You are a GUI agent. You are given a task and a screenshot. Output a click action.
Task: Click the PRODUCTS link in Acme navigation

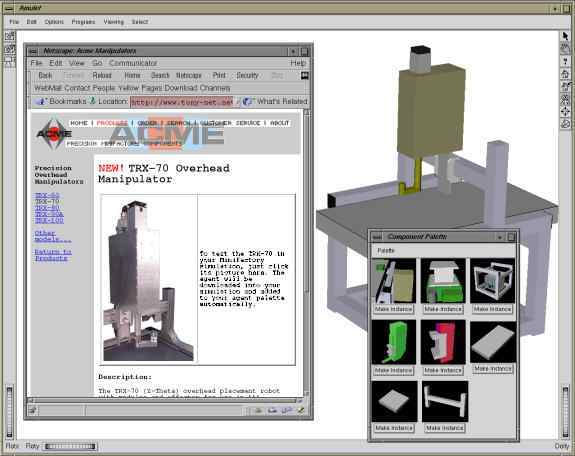click(x=112, y=123)
